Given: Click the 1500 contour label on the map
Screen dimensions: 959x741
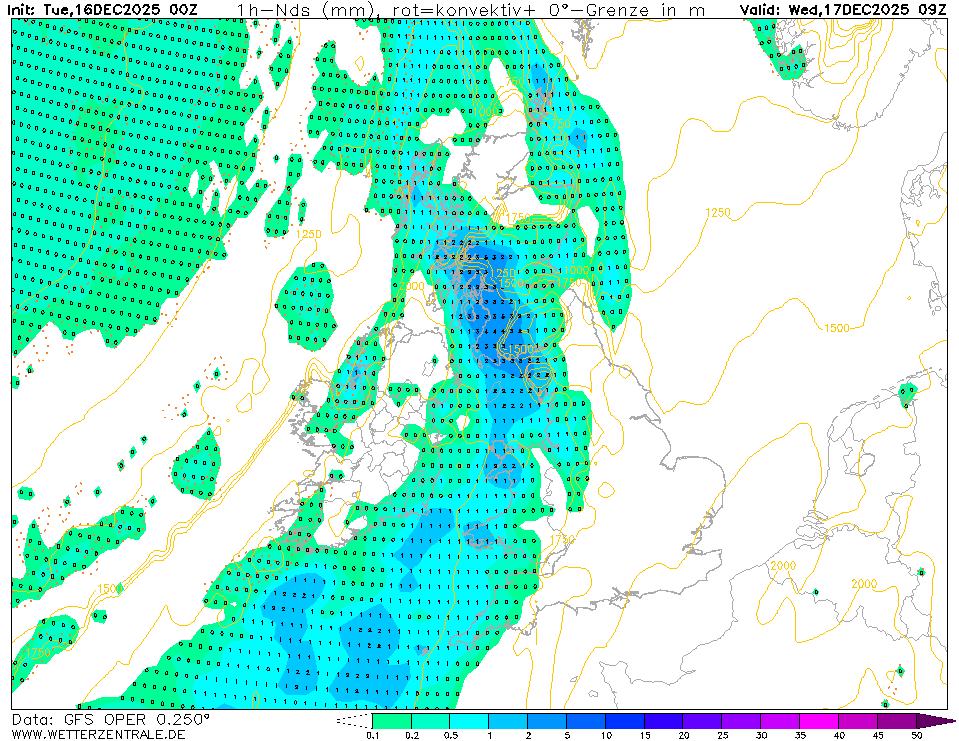Looking at the screenshot, I should click(x=836, y=328).
